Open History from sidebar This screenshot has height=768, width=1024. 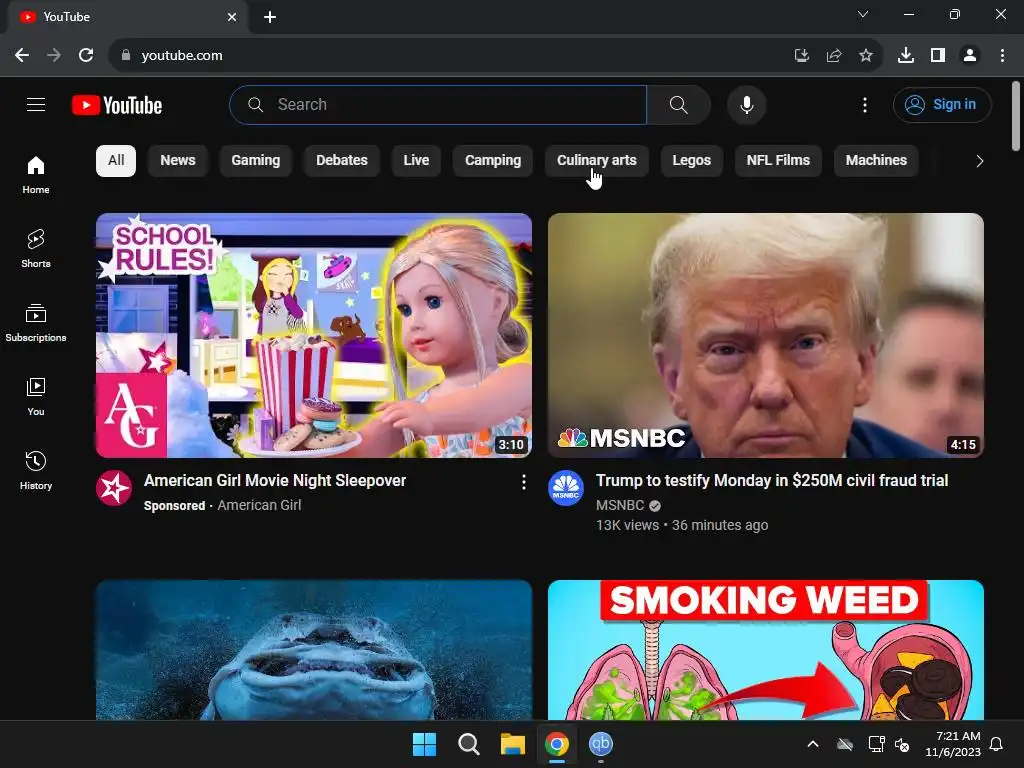click(36, 470)
